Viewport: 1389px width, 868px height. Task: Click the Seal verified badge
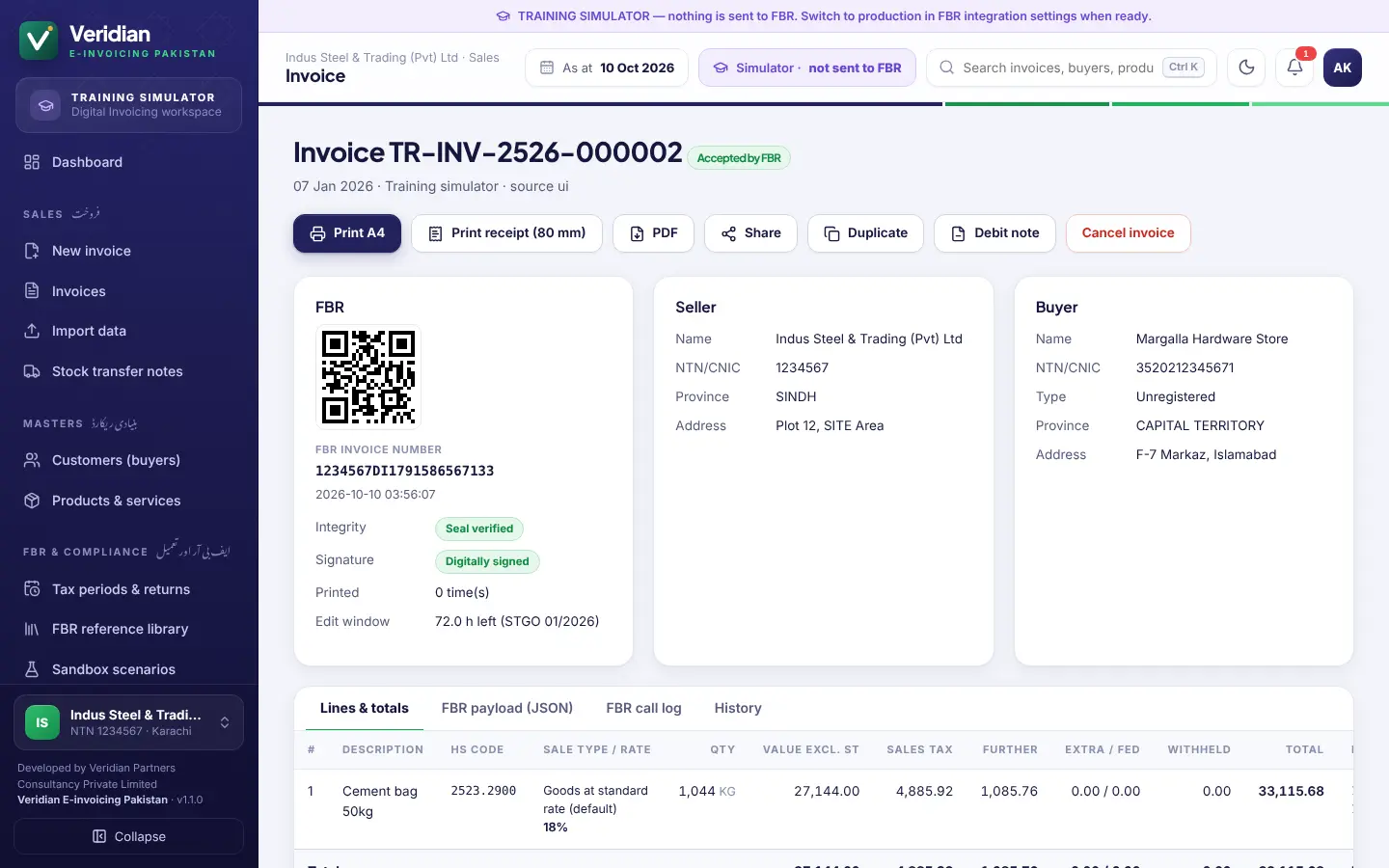point(479,529)
